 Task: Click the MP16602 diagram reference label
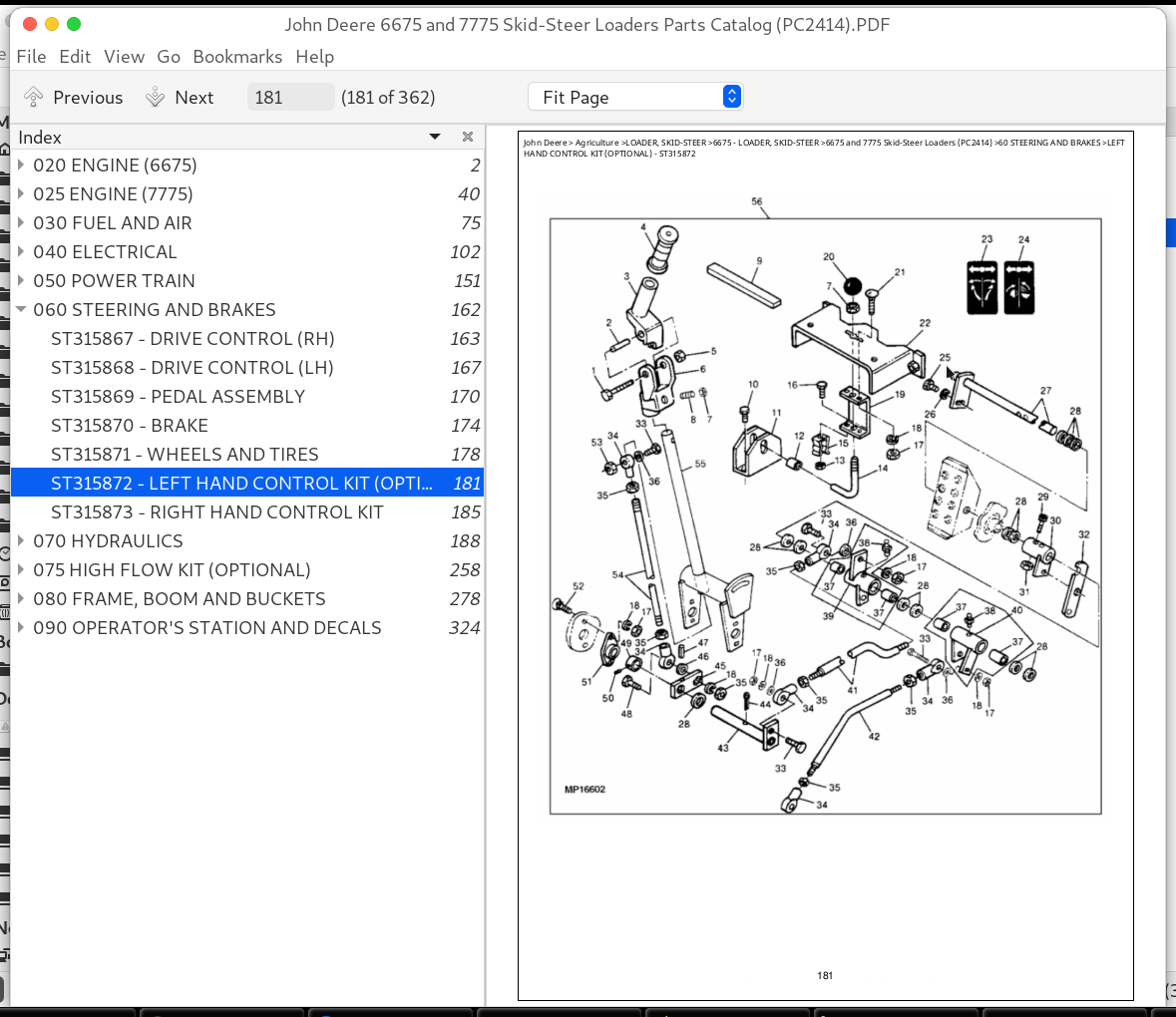point(585,789)
